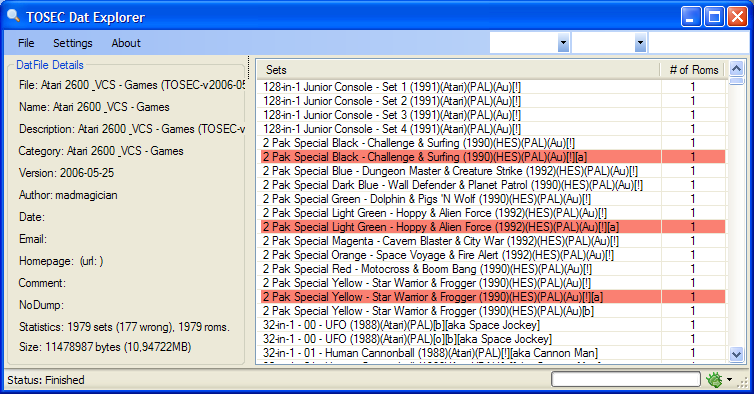Click the Author: madmagician line
Viewport: 754px width, 394px height.
(x=68, y=195)
